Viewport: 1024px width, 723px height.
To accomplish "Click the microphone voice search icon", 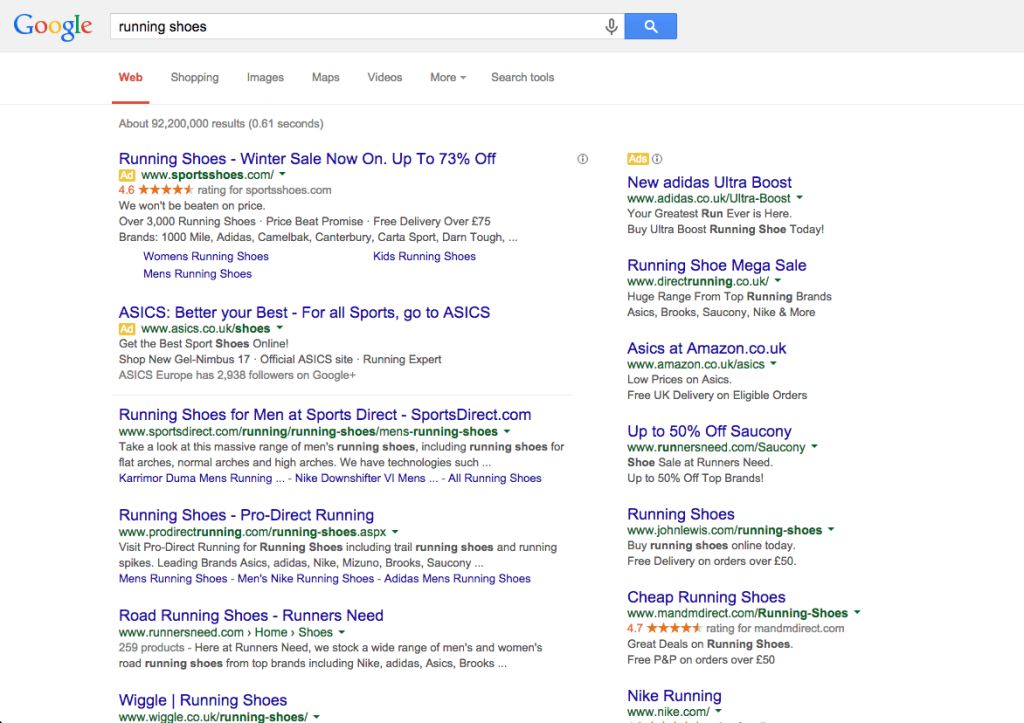I will point(611,26).
